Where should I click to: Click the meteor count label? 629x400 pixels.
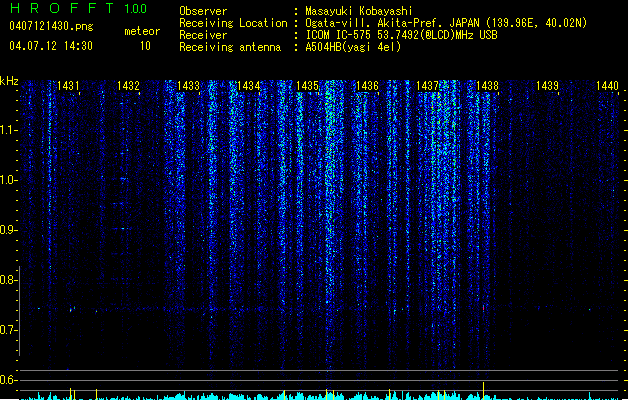click(142, 31)
